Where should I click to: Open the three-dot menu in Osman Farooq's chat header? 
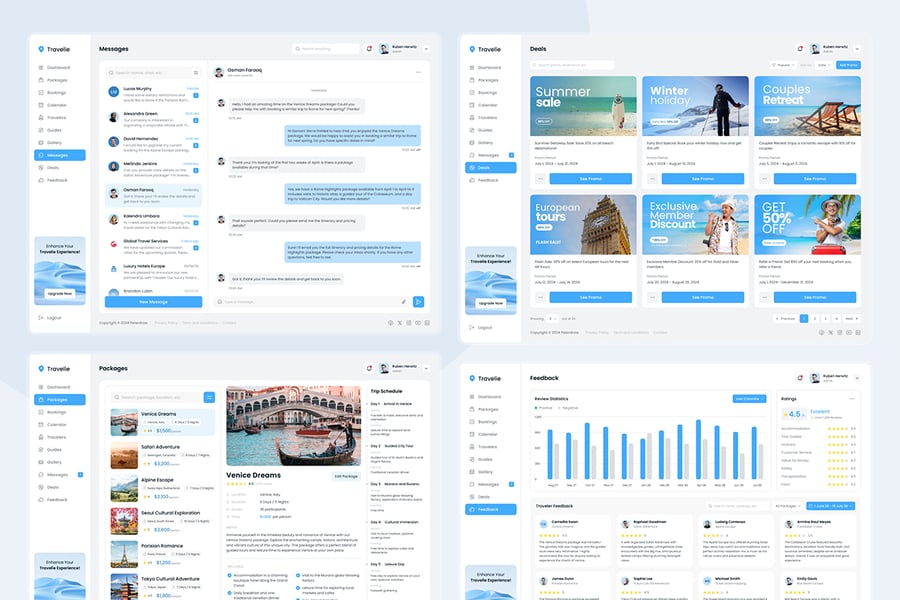point(420,73)
